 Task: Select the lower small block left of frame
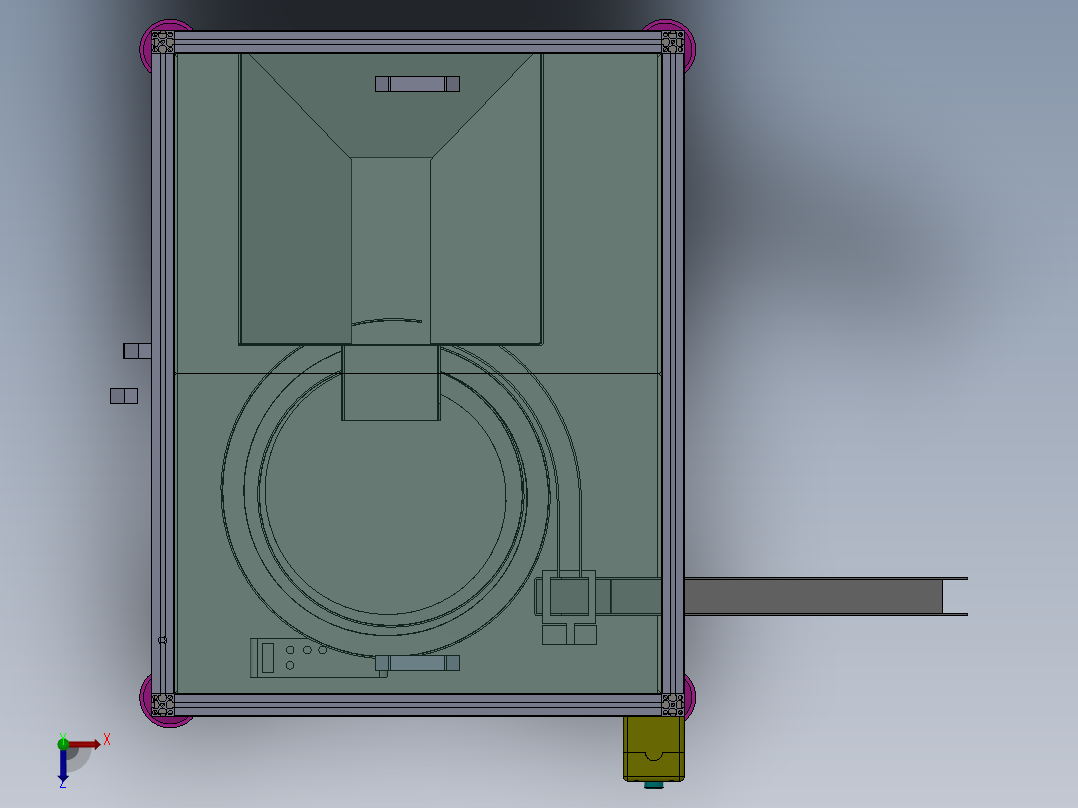click(x=124, y=396)
